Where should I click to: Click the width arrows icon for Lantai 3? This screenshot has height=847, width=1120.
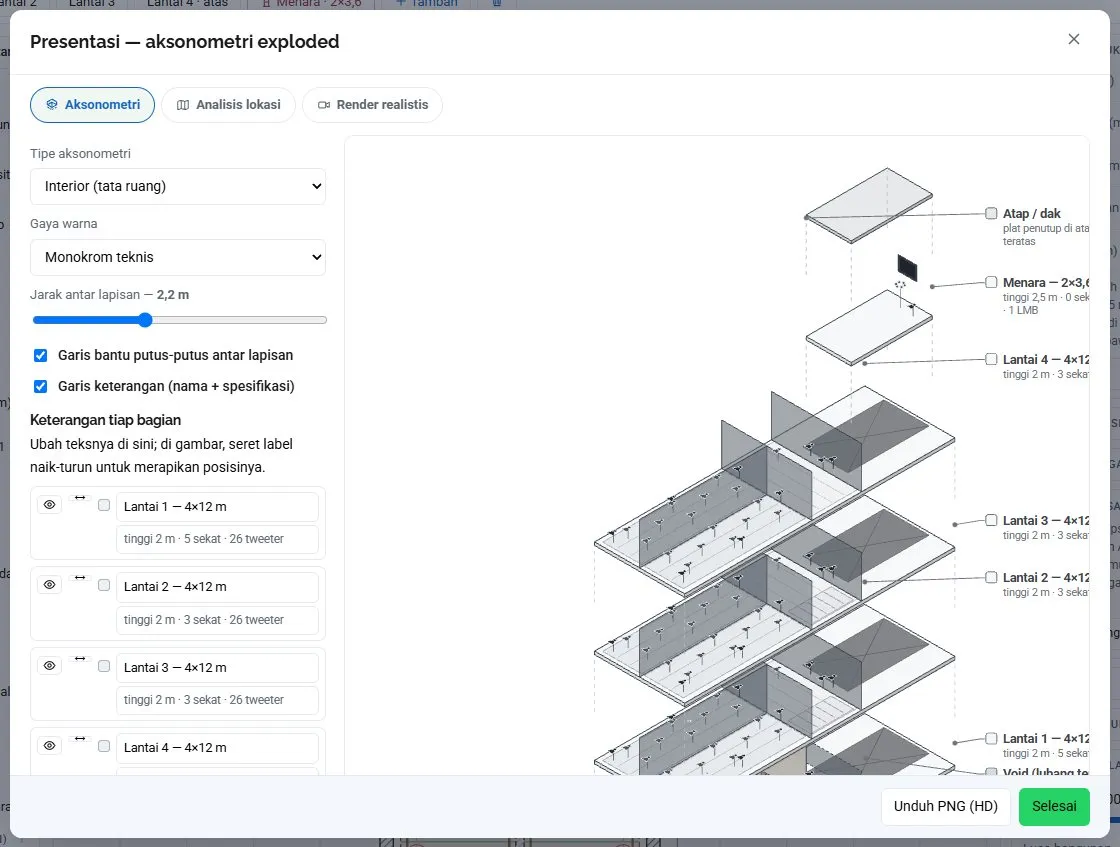point(80,658)
